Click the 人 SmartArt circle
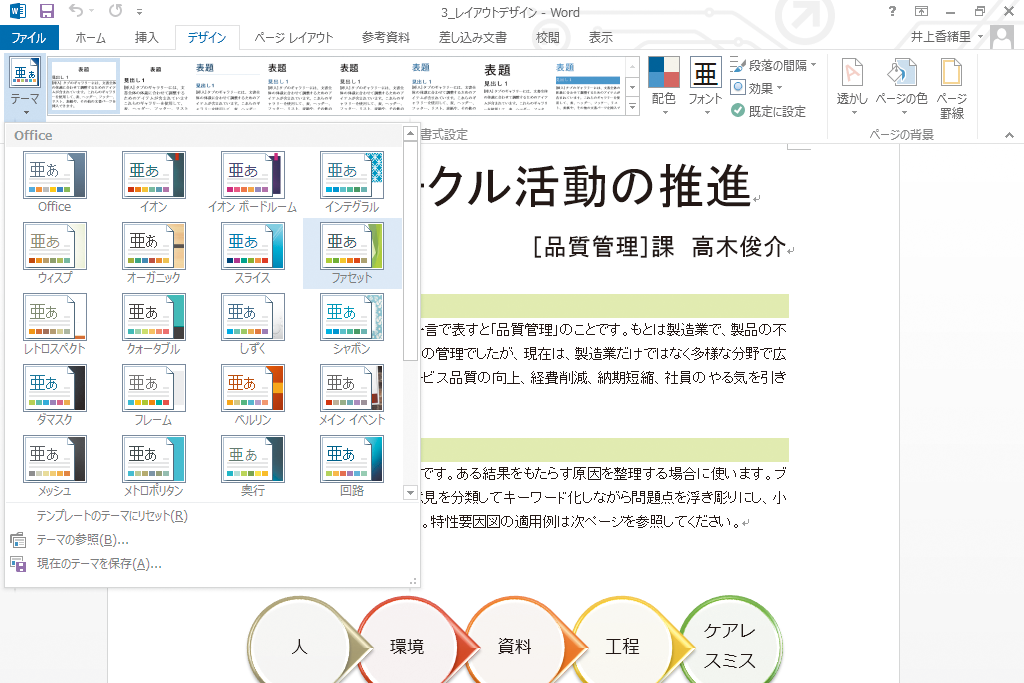Screen dimensions: 1024x683 [299, 646]
